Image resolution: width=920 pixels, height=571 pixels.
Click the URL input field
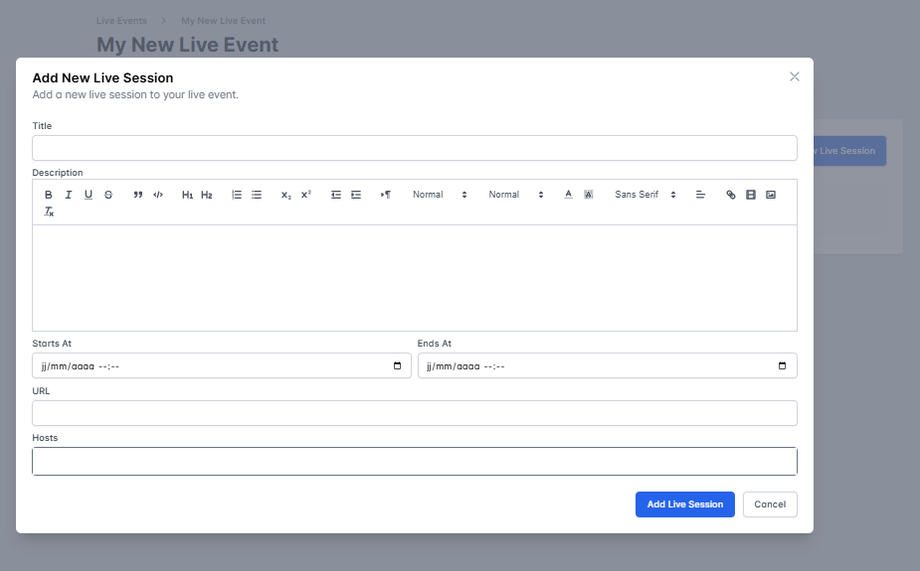[x=415, y=413]
